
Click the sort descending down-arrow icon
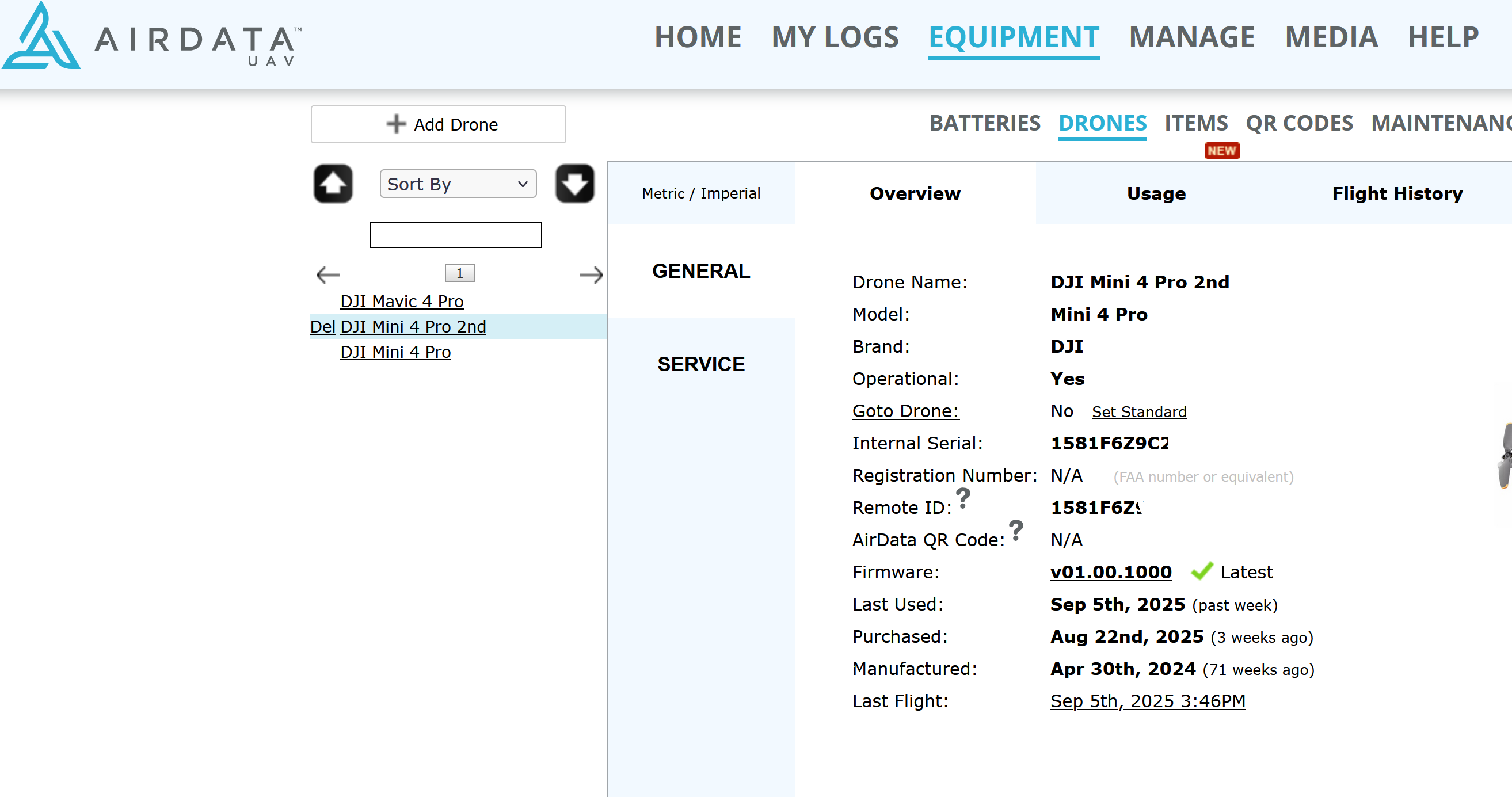pos(574,184)
